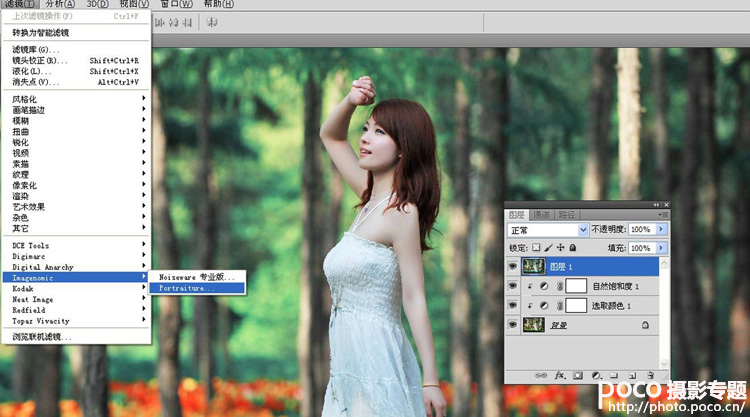Lock position with the move arrows icon
Screen dimensions: 750x417
coord(560,248)
